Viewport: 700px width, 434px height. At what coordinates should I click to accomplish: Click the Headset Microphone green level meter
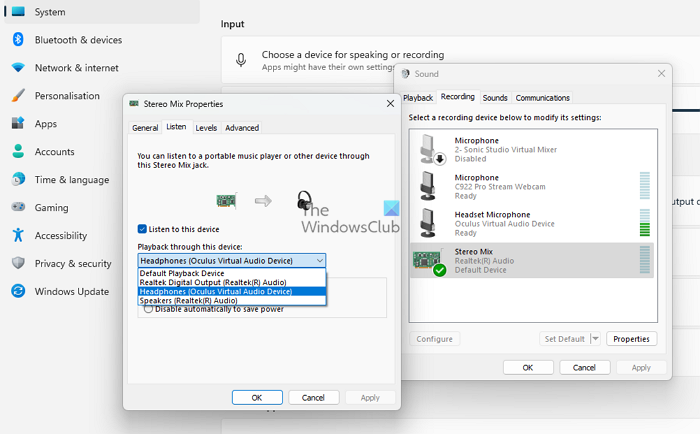pyautogui.click(x=645, y=222)
